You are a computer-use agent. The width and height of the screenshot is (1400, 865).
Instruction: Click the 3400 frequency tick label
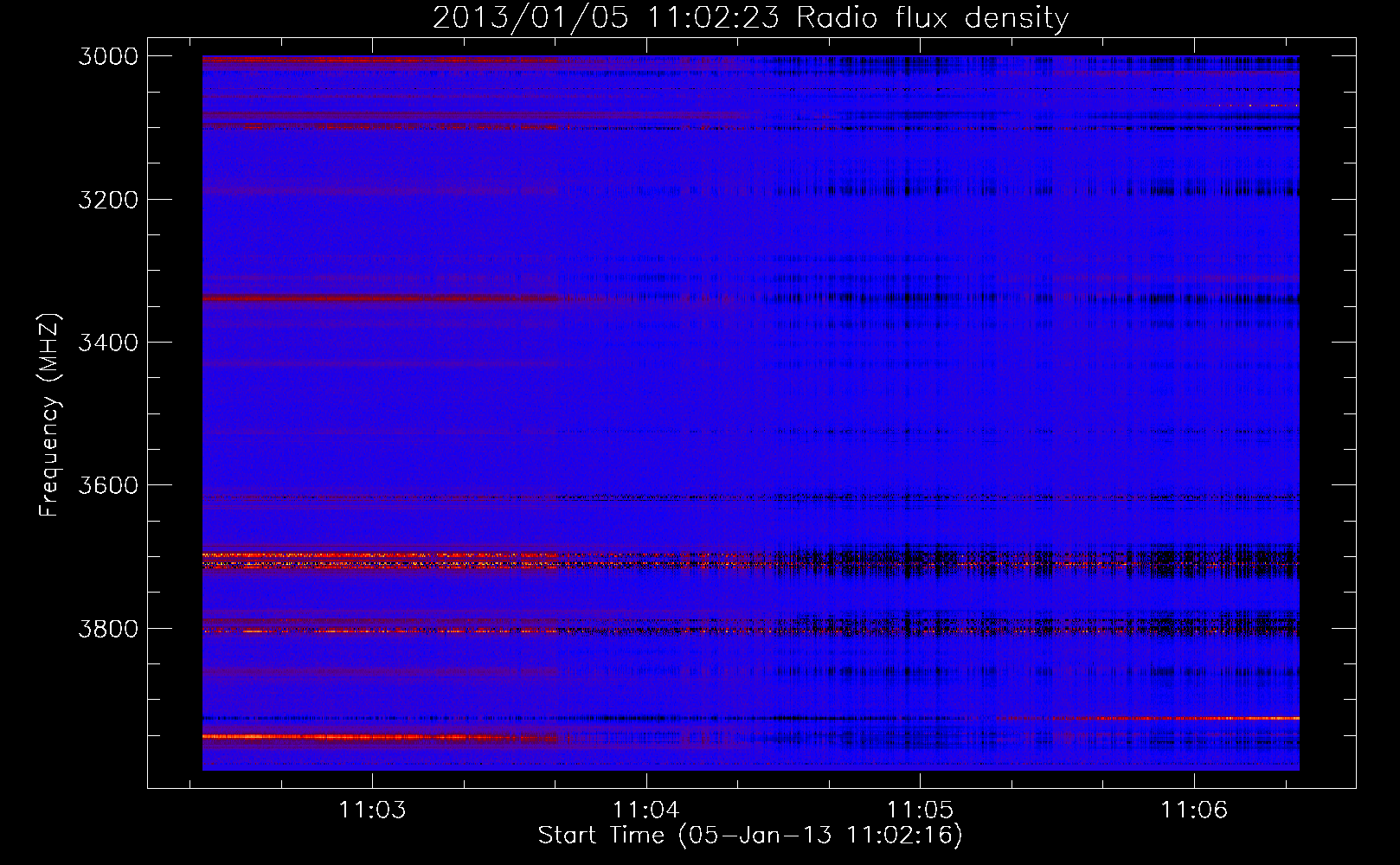tap(108, 343)
